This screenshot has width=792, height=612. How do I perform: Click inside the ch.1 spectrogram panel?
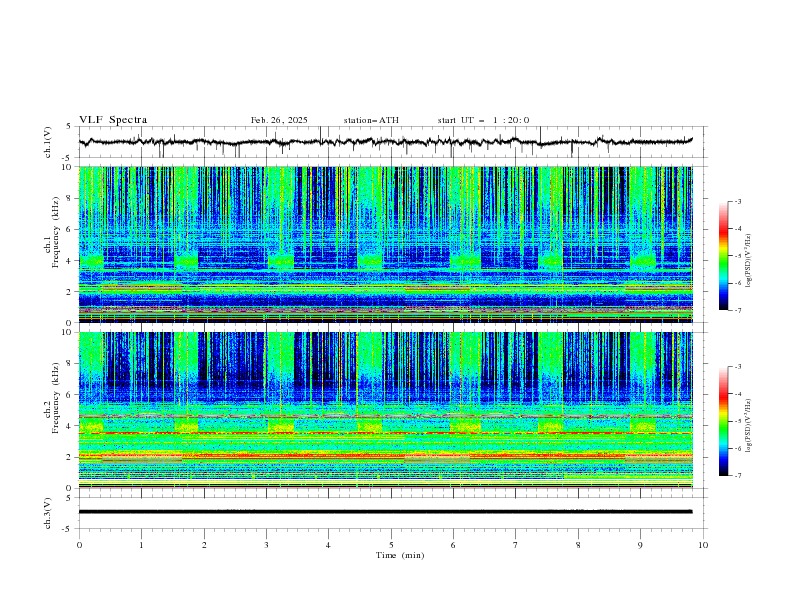(385, 244)
